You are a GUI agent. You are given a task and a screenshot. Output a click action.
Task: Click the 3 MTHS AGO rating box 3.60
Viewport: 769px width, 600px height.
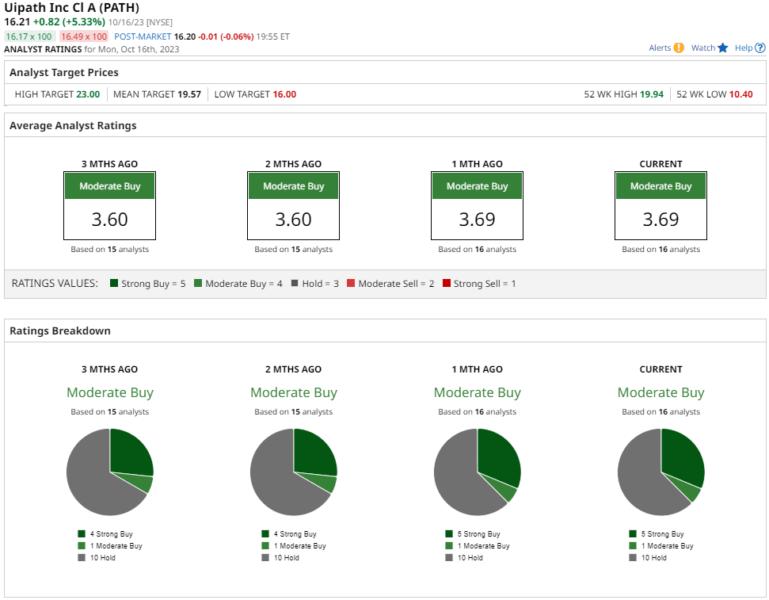coord(109,206)
